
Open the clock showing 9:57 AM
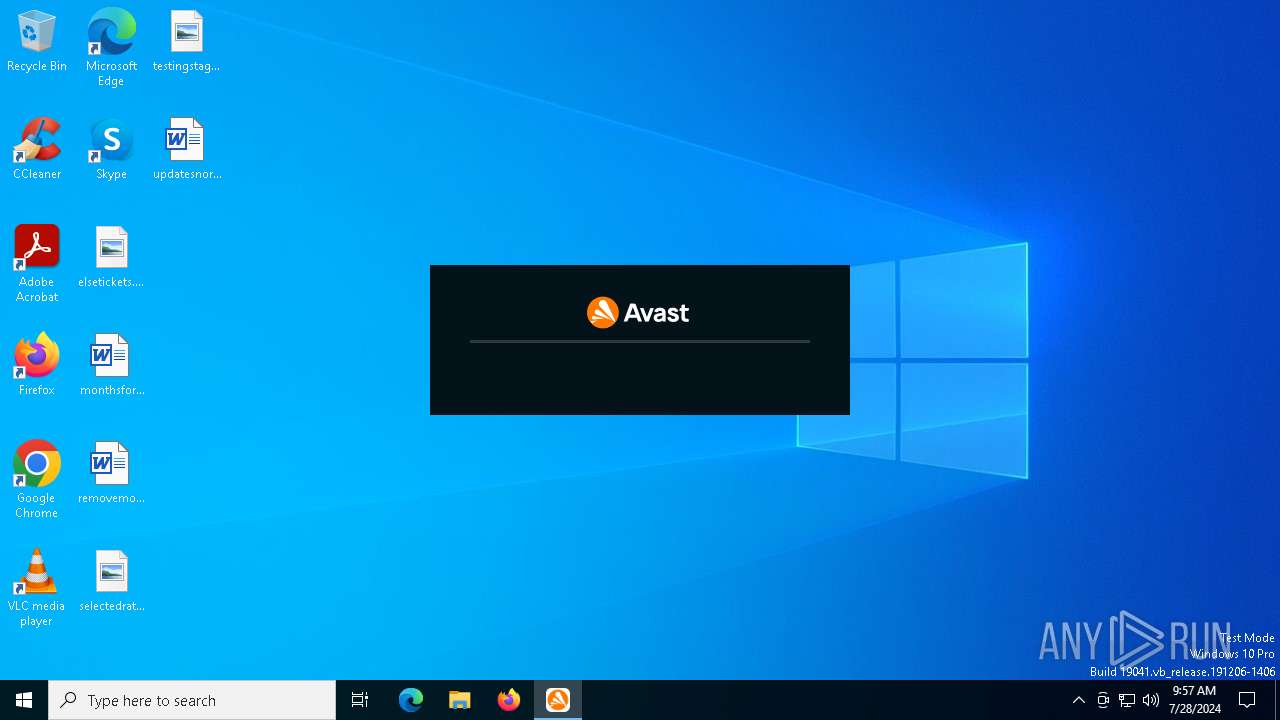point(1194,700)
